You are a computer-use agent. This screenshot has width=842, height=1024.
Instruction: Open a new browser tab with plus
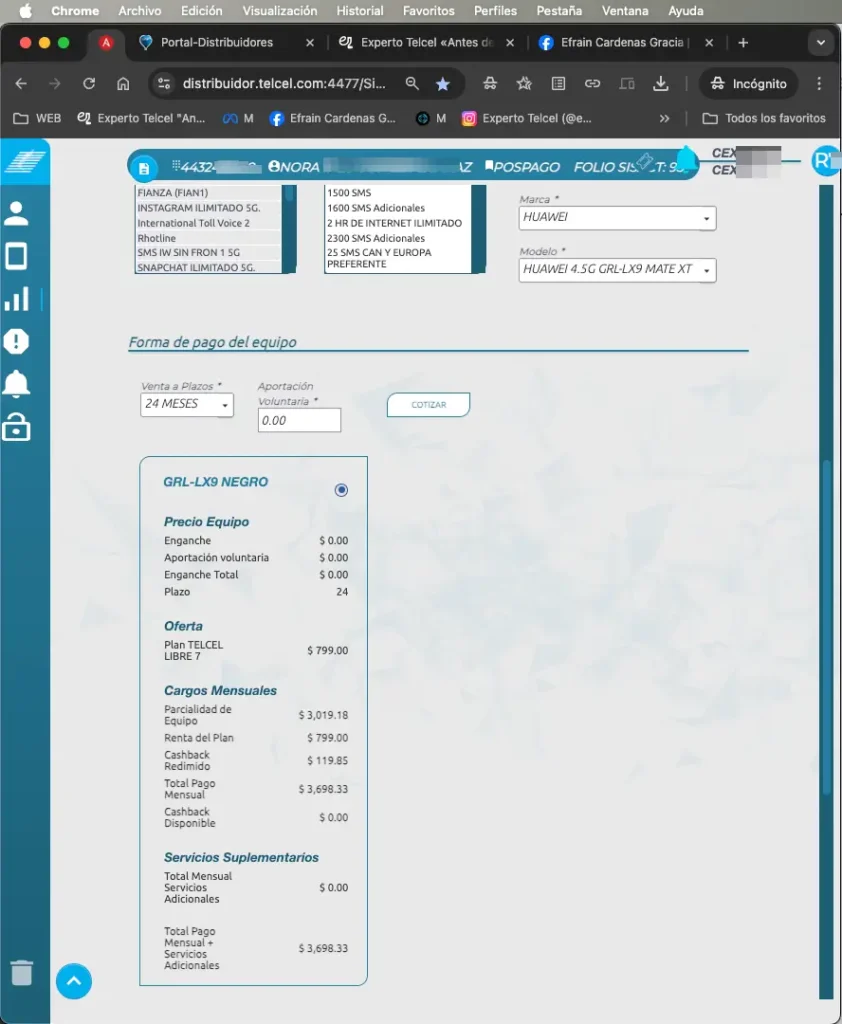(743, 42)
